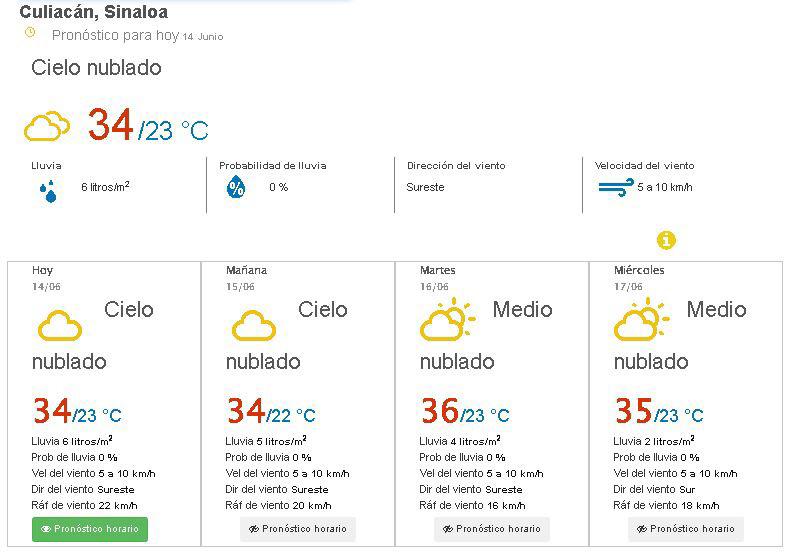Open green Pronóstico horario button for Hoy

click(x=90, y=529)
